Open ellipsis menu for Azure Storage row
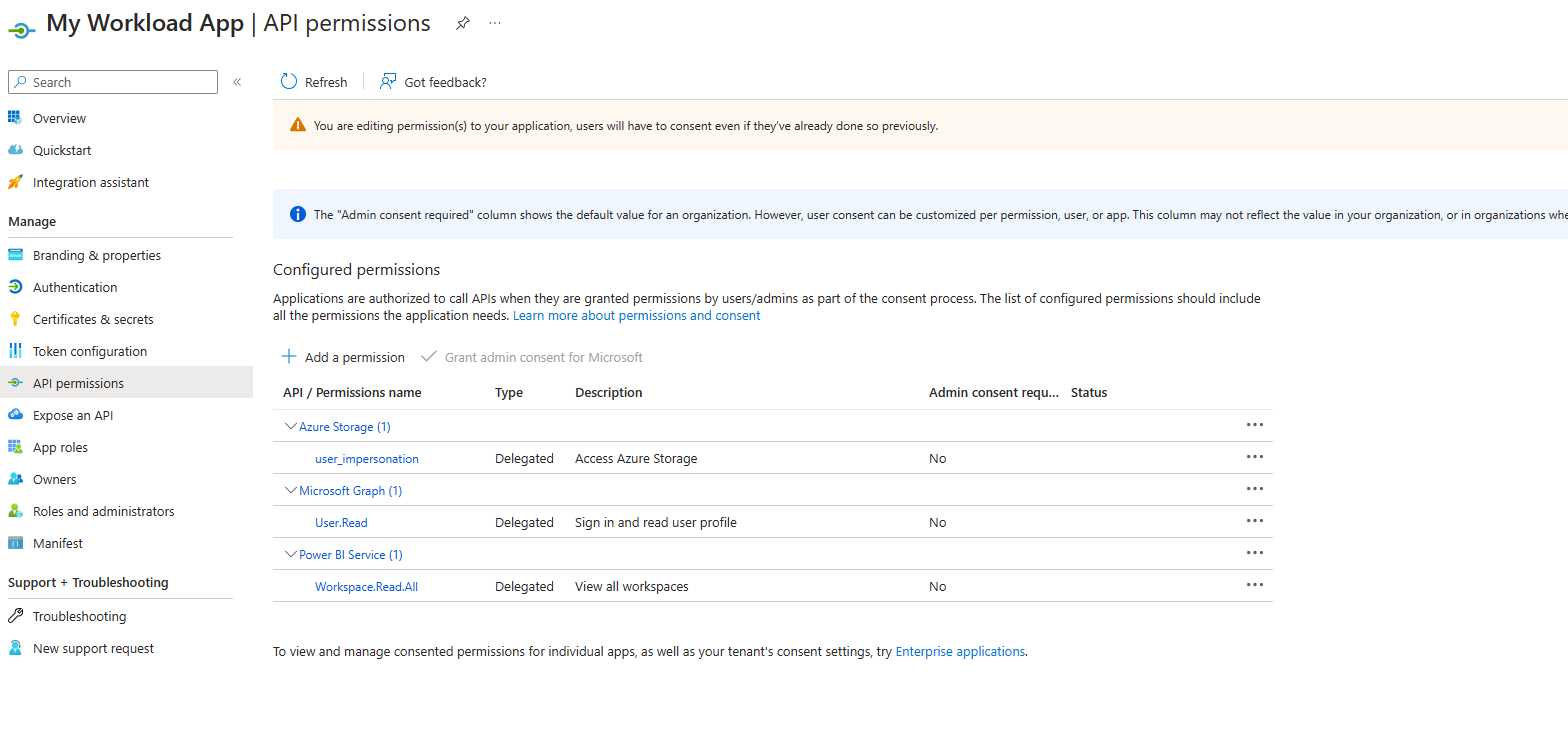 (1255, 425)
